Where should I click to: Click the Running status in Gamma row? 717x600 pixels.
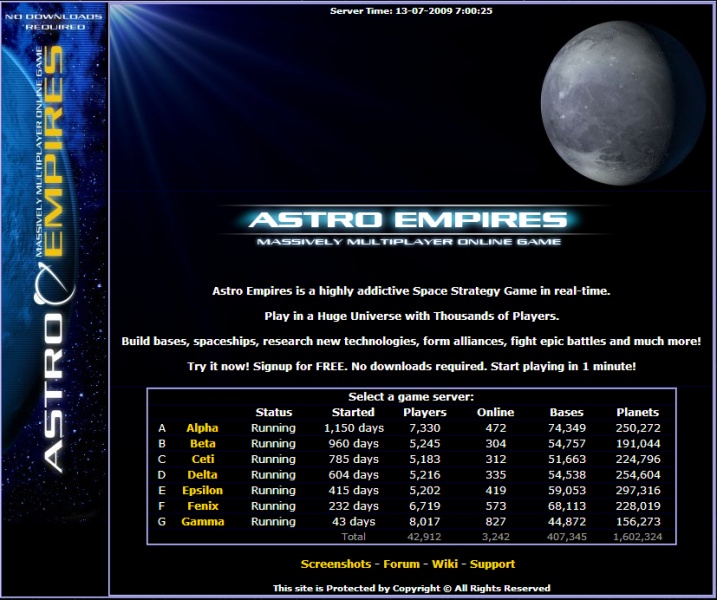(x=273, y=521)
